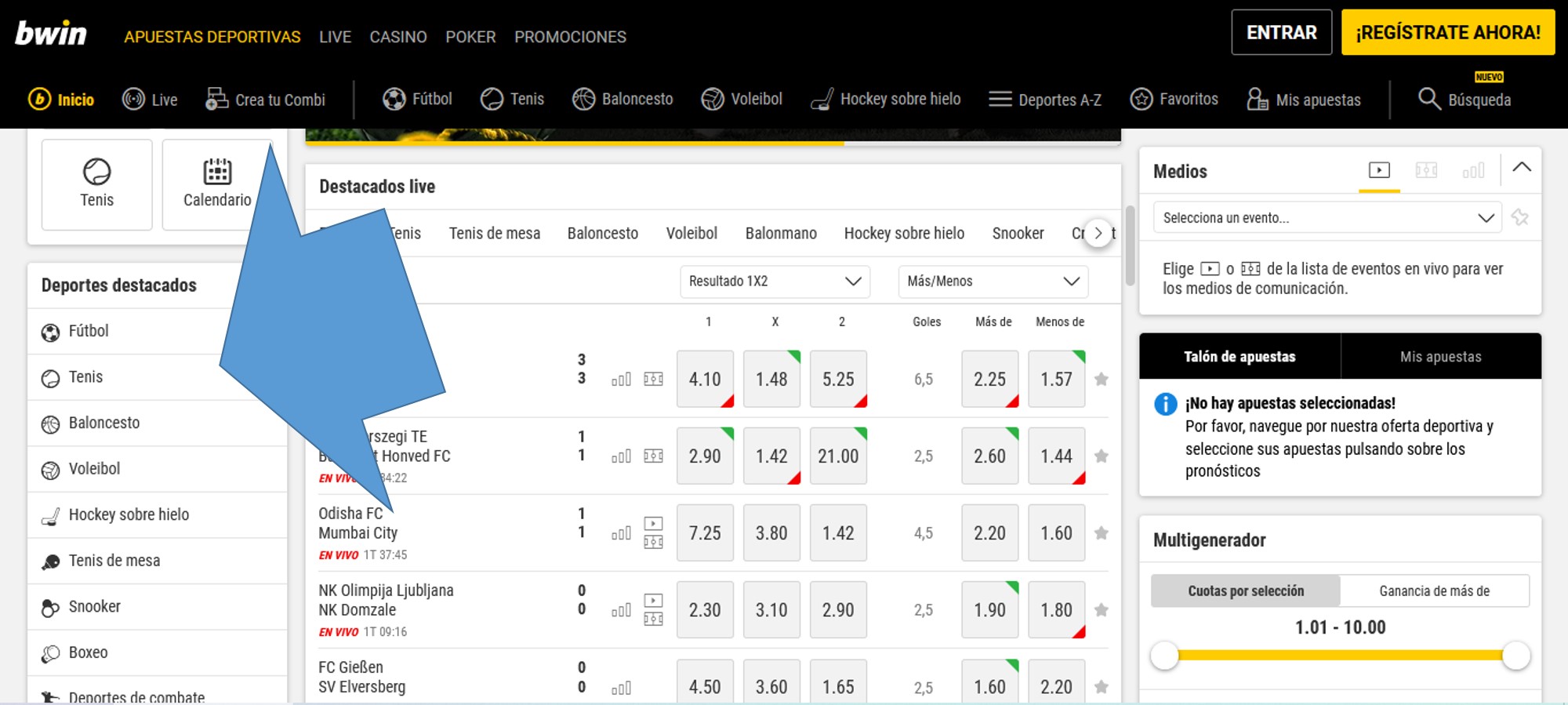Click ¡REGÍSTRATE AHORA! button
The image size is (1568, 705).
1448,32
